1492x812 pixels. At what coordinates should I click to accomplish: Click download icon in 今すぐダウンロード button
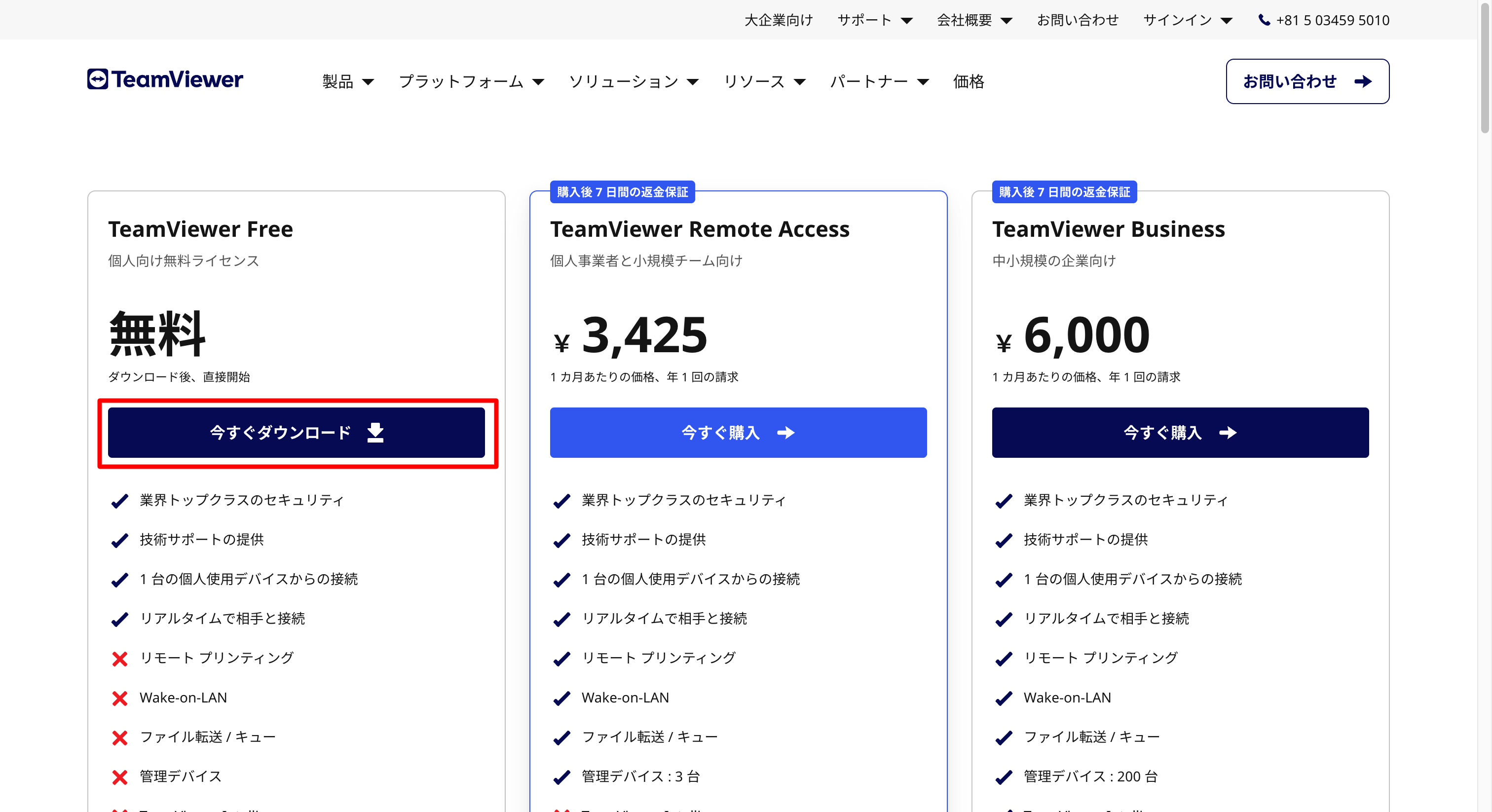[375, 433]
